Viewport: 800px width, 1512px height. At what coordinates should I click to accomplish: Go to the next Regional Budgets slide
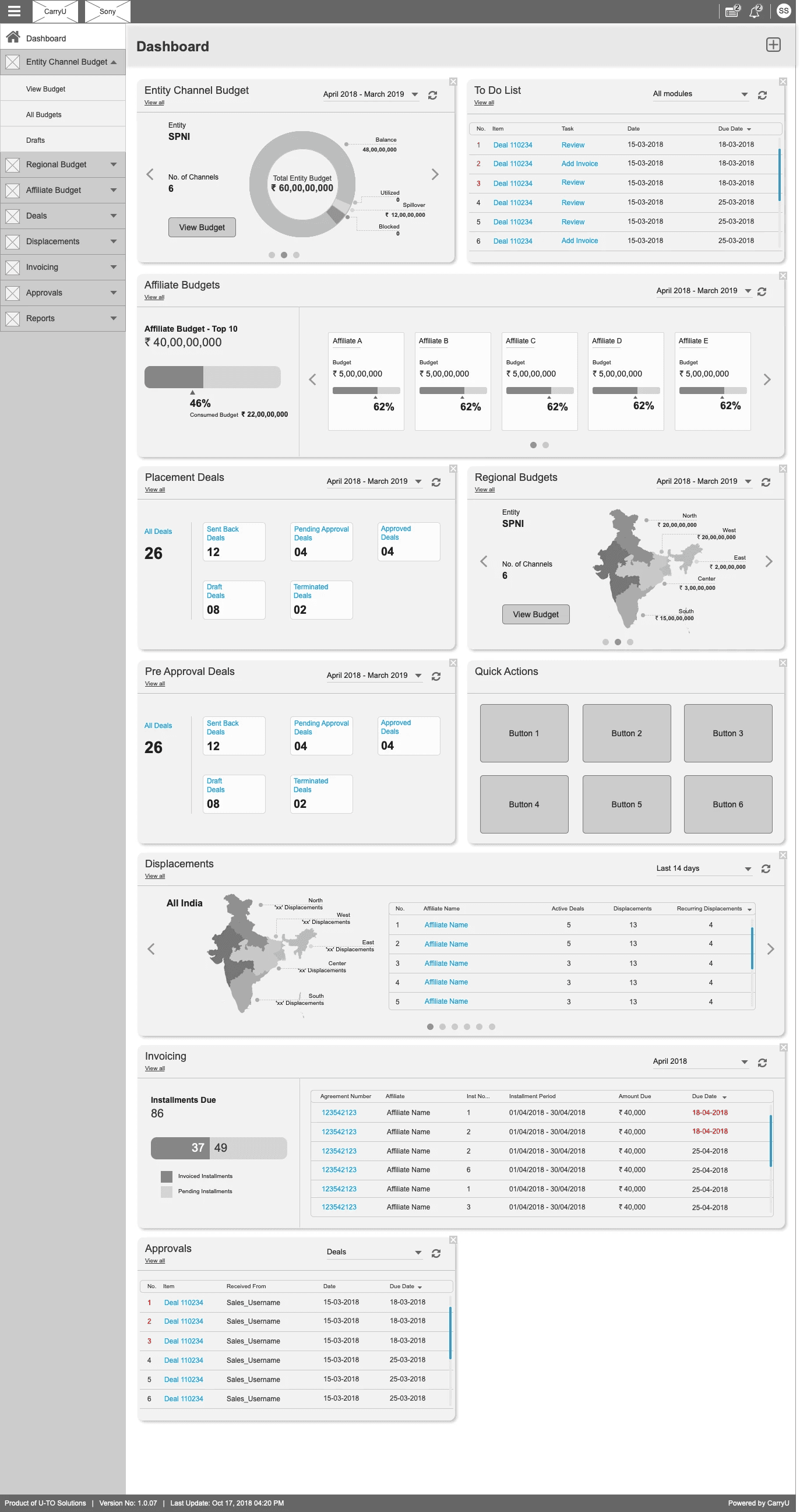click(x=769, y=562)
